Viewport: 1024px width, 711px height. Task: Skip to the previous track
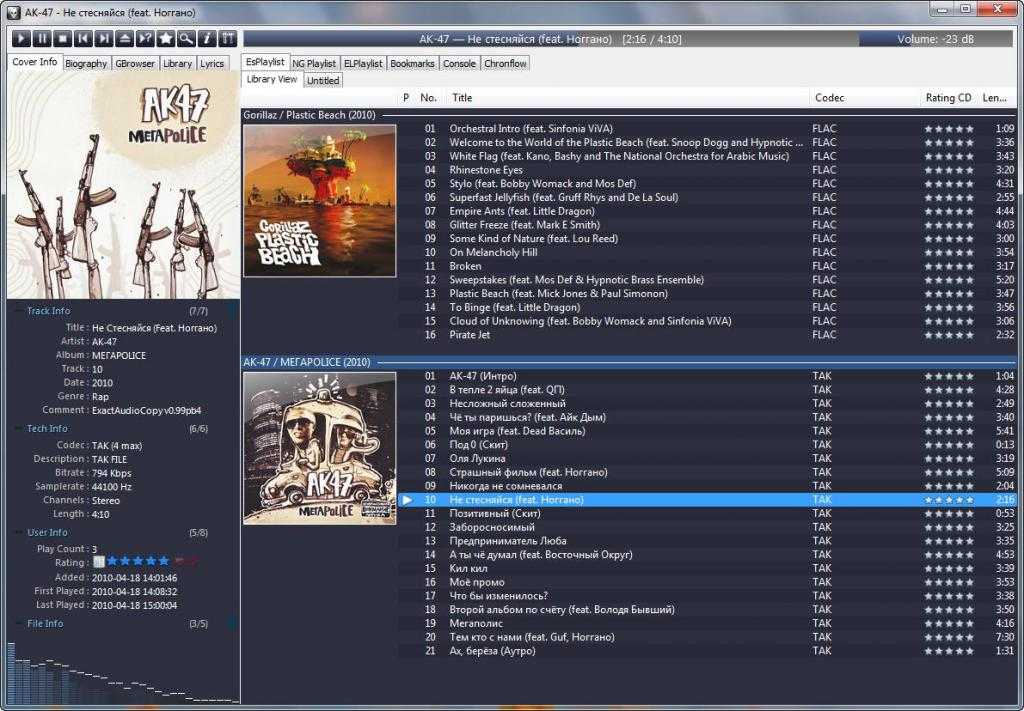tap(82, 38)
